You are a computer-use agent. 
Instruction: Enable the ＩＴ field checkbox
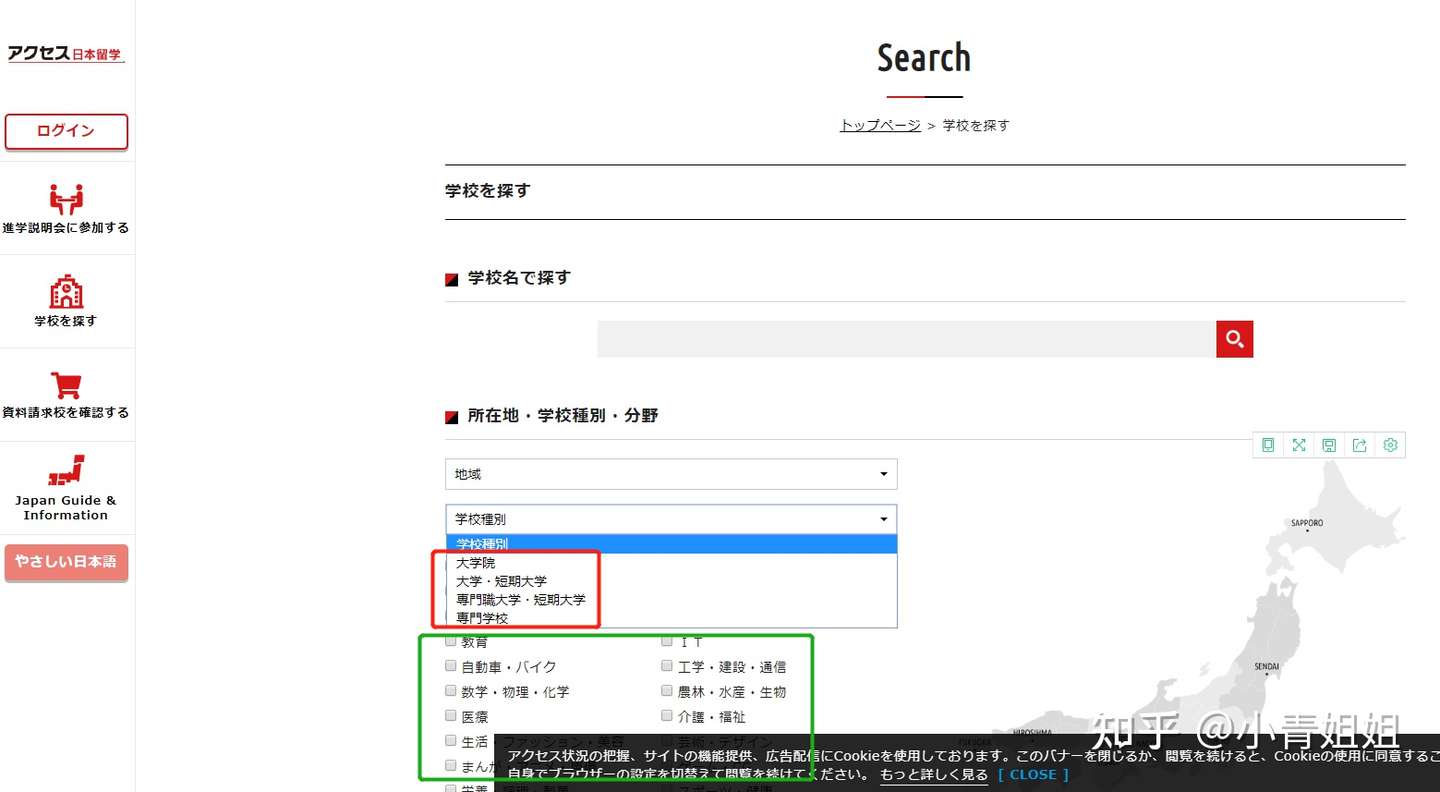pos(667,640)
